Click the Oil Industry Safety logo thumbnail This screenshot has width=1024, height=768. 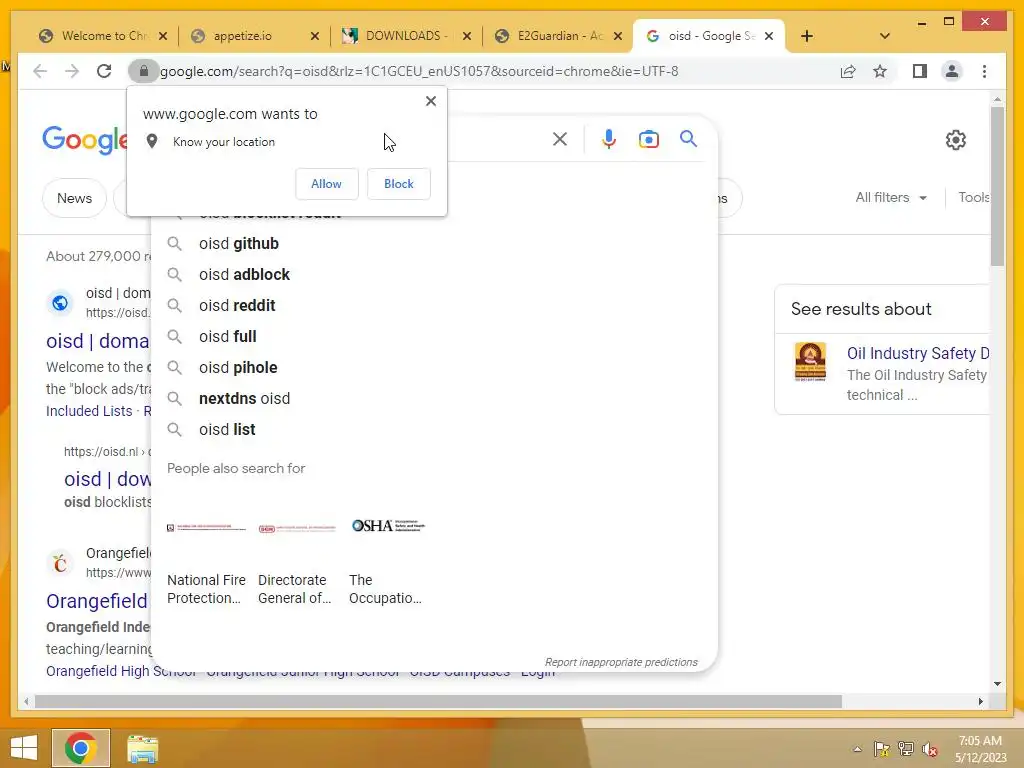(810, 361)
